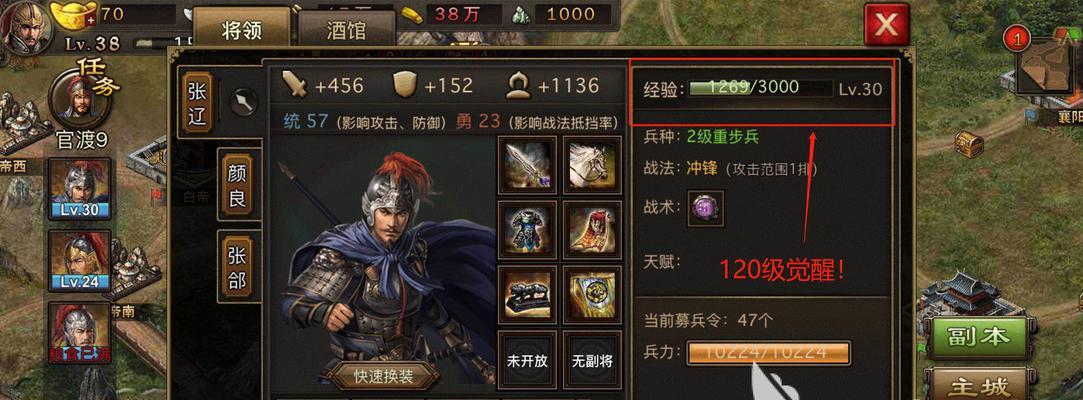Image resolution: width=1083 pixels, height=400 pixels.
Task: Select the Lv.24 general portrait
Action: [x=79, y=260]
